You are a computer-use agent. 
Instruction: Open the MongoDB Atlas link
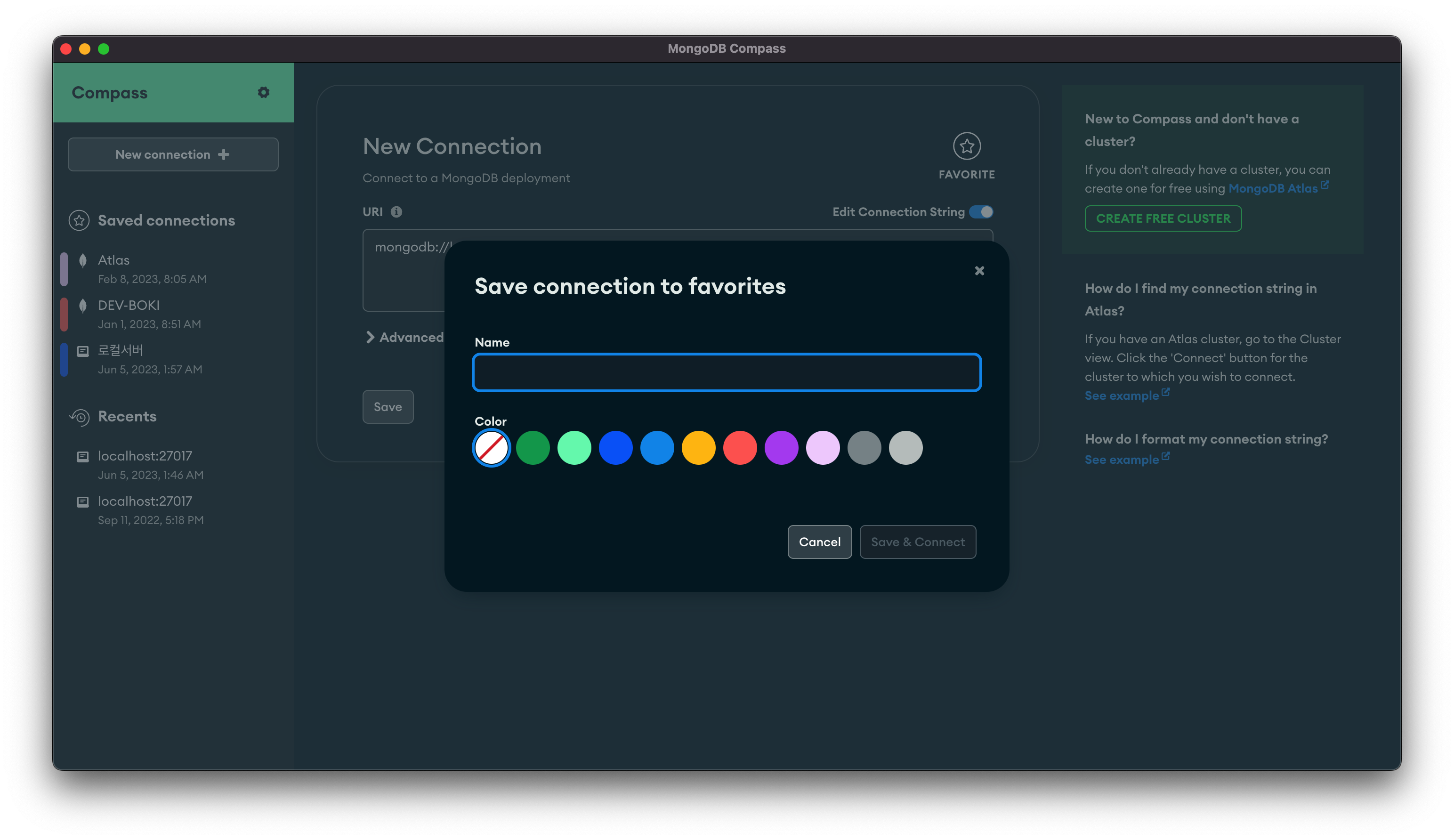(x=1273, y=189)
